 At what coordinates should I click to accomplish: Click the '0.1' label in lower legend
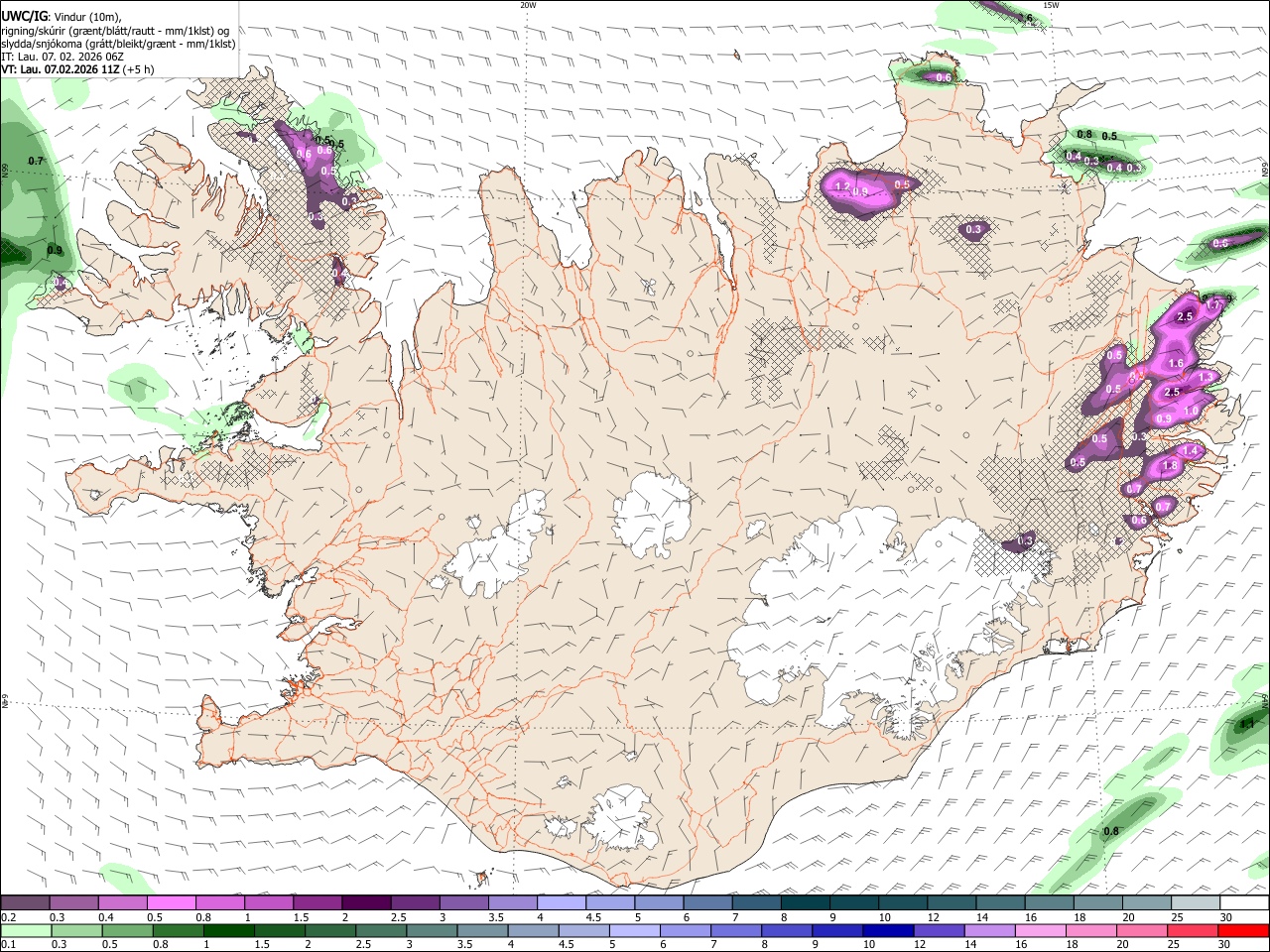tap(8, 945)
